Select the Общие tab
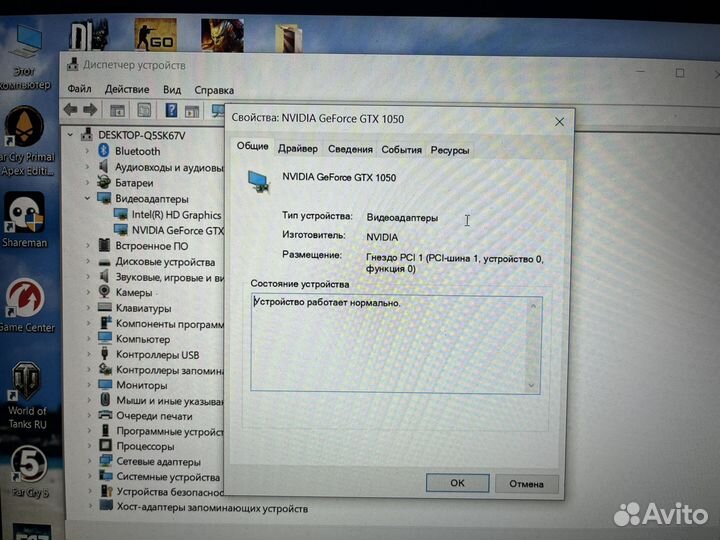Screen dimensions: 720x540 pos(252,146)
